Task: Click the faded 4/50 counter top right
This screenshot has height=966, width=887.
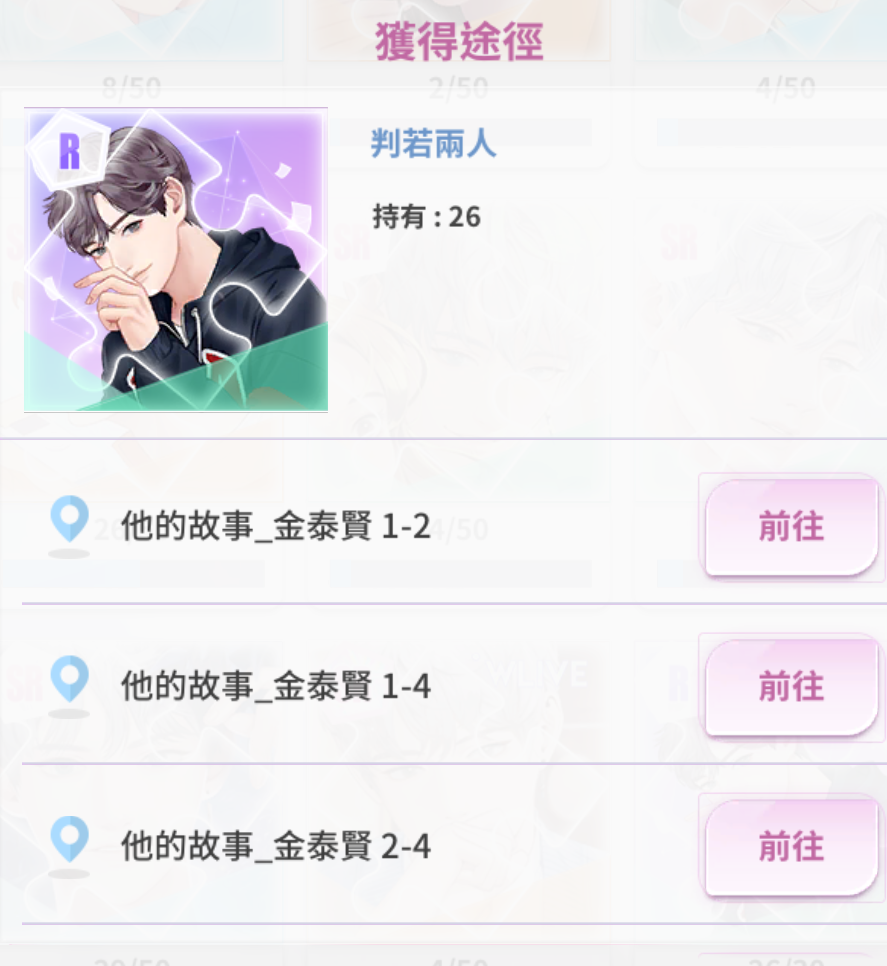Action: pyautogui.click(x=787, y=88)
